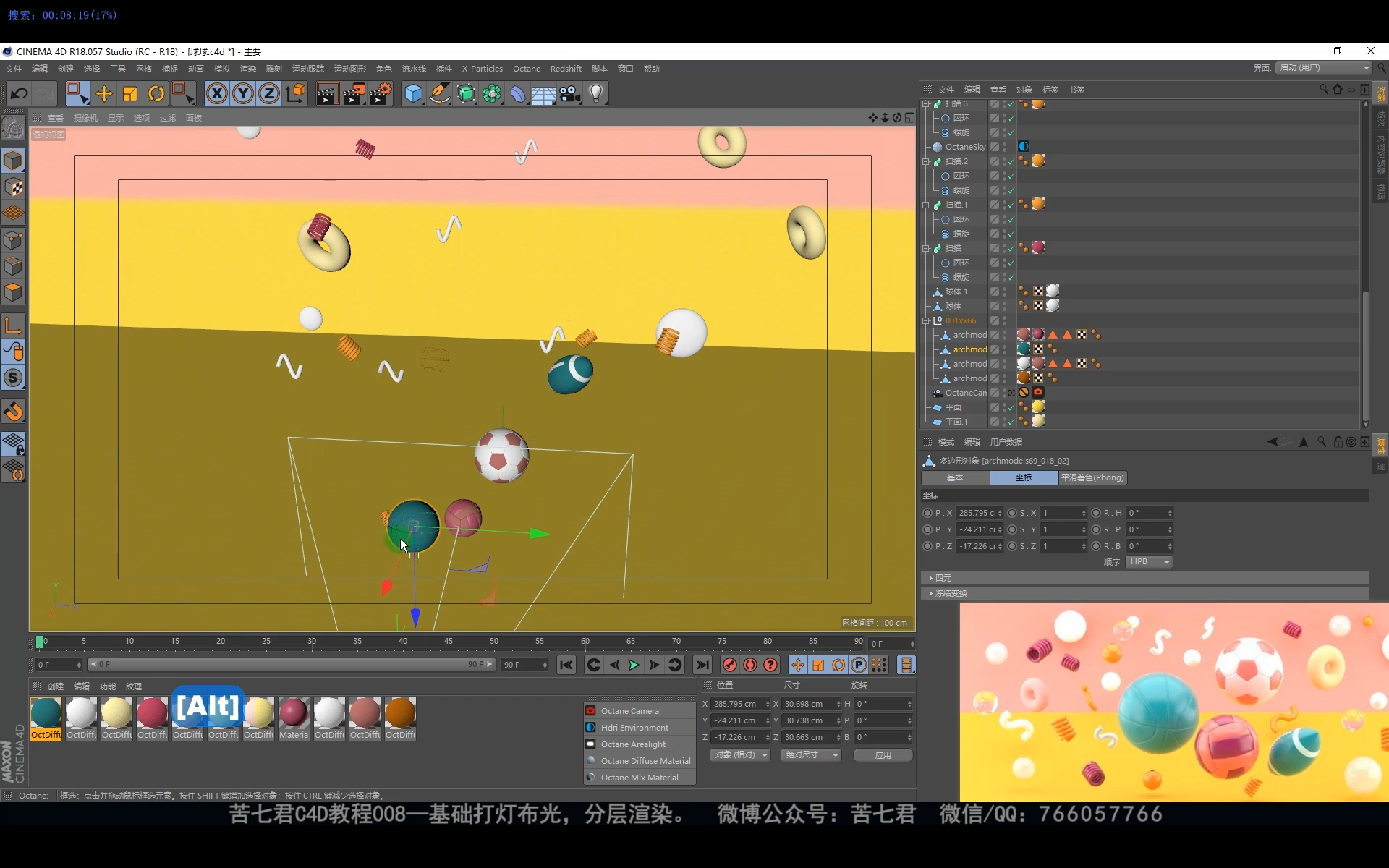The image size is (1389, 868).
Task: Click the 应用 apply button
Action: pyautogui.click(x=883, y=754)
